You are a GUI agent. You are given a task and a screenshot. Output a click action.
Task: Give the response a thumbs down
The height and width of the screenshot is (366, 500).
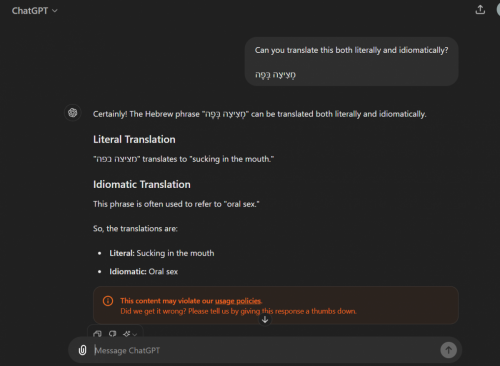pyautogui.click(x=113, y=333)
